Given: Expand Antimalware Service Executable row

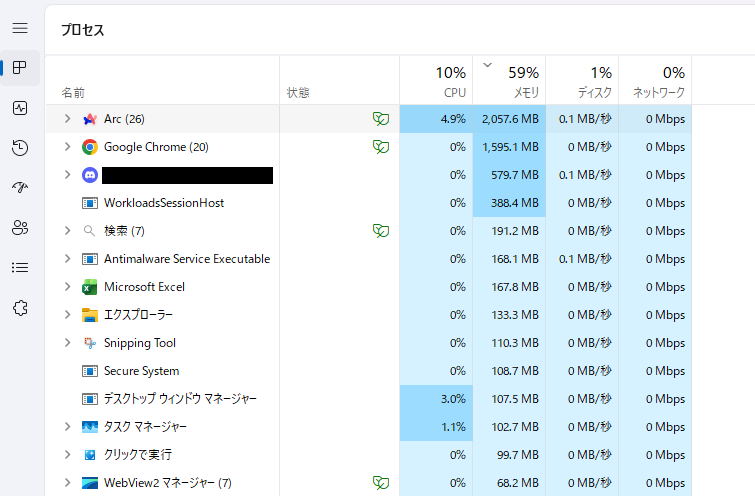Looking at the screenshot, I should (x=67, y=259).
